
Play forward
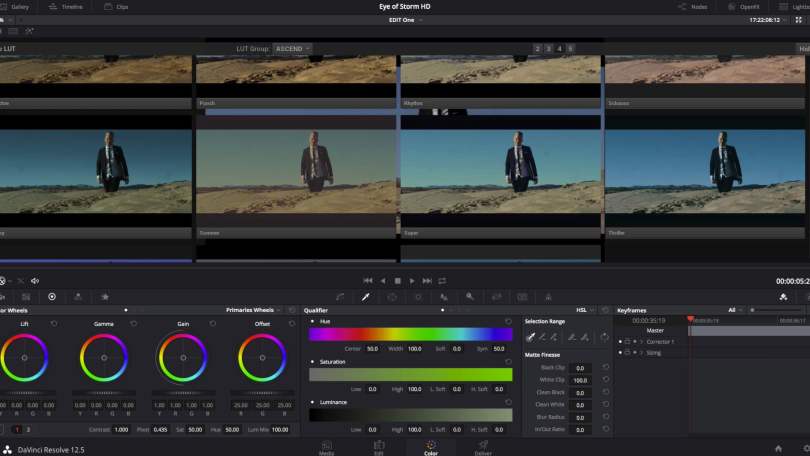412,280
